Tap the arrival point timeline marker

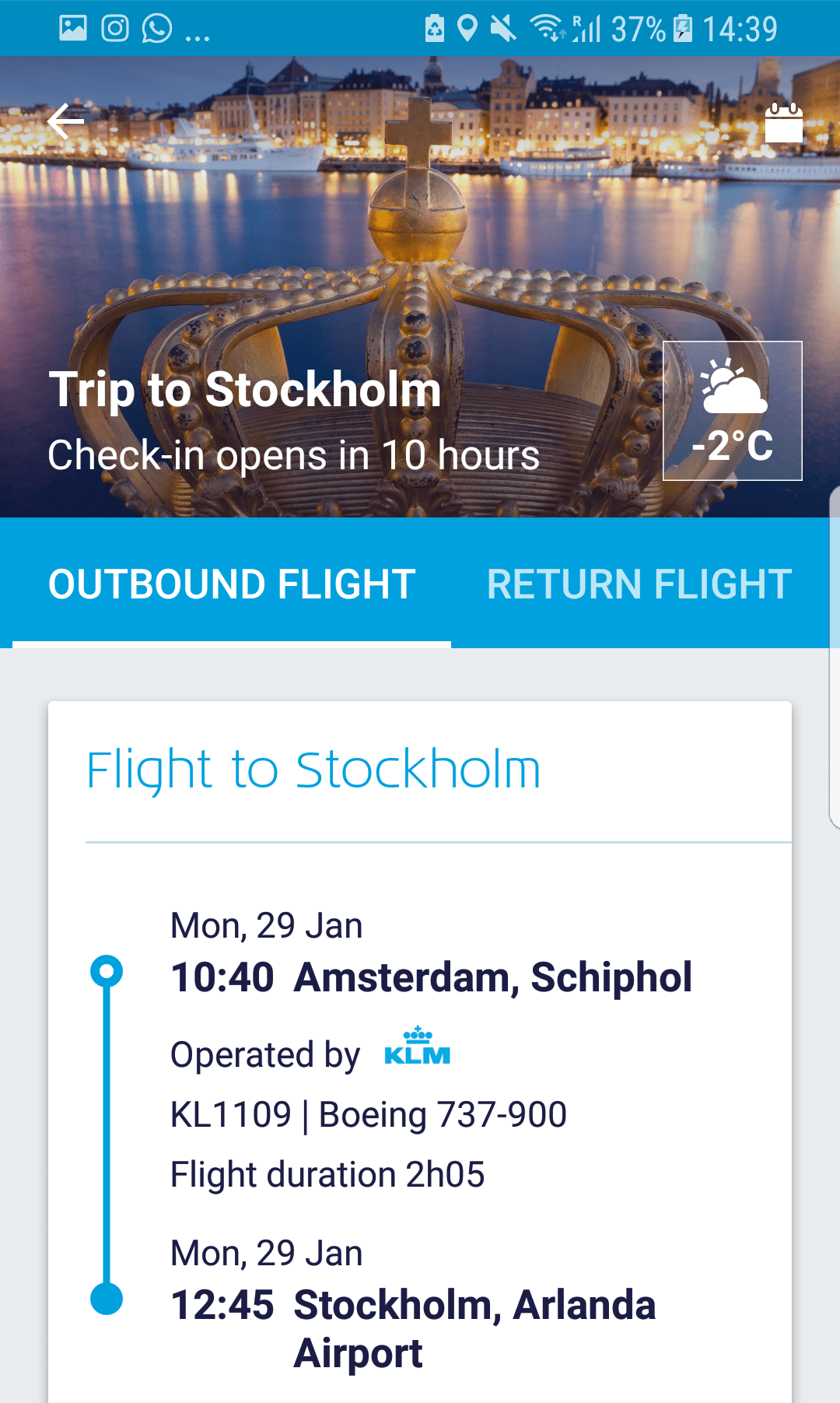click(x=107, y=1299)
